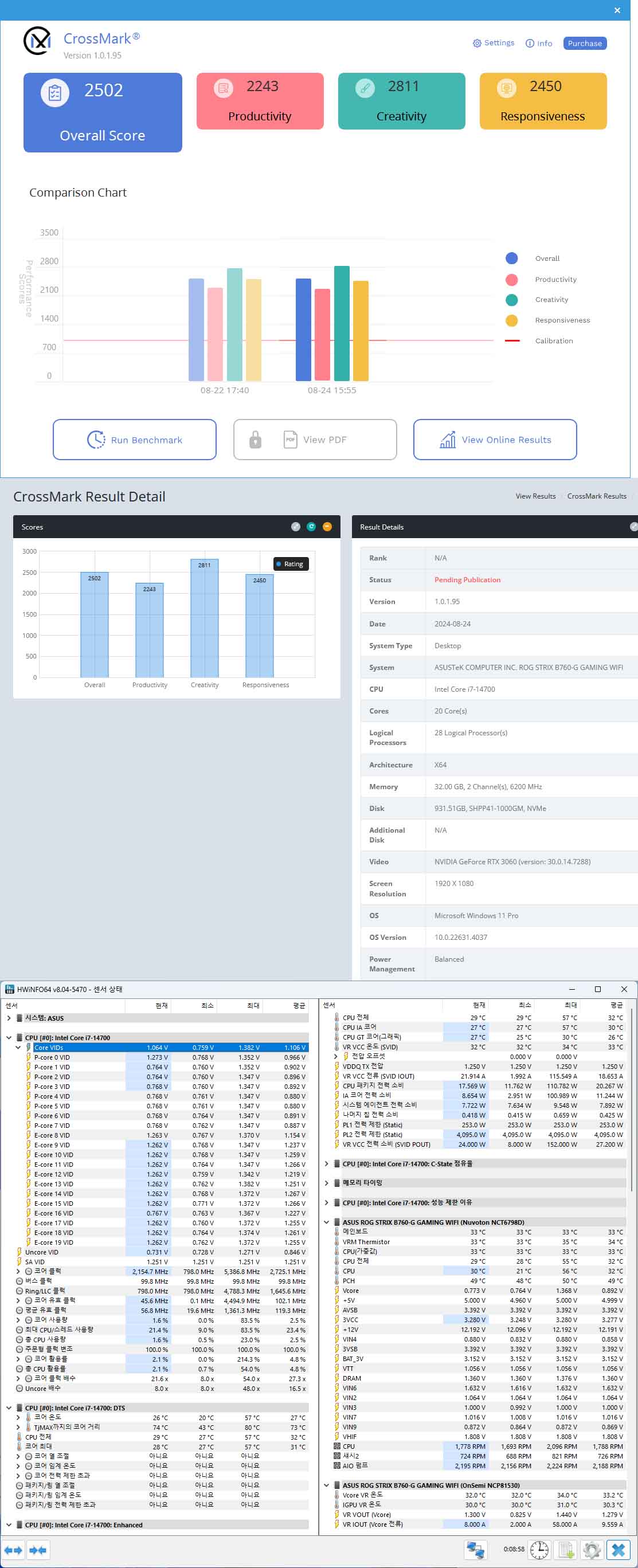Open CrossMark Settings gear
The height and width of the screenshot is (1568, 638).
click(493, 43)
